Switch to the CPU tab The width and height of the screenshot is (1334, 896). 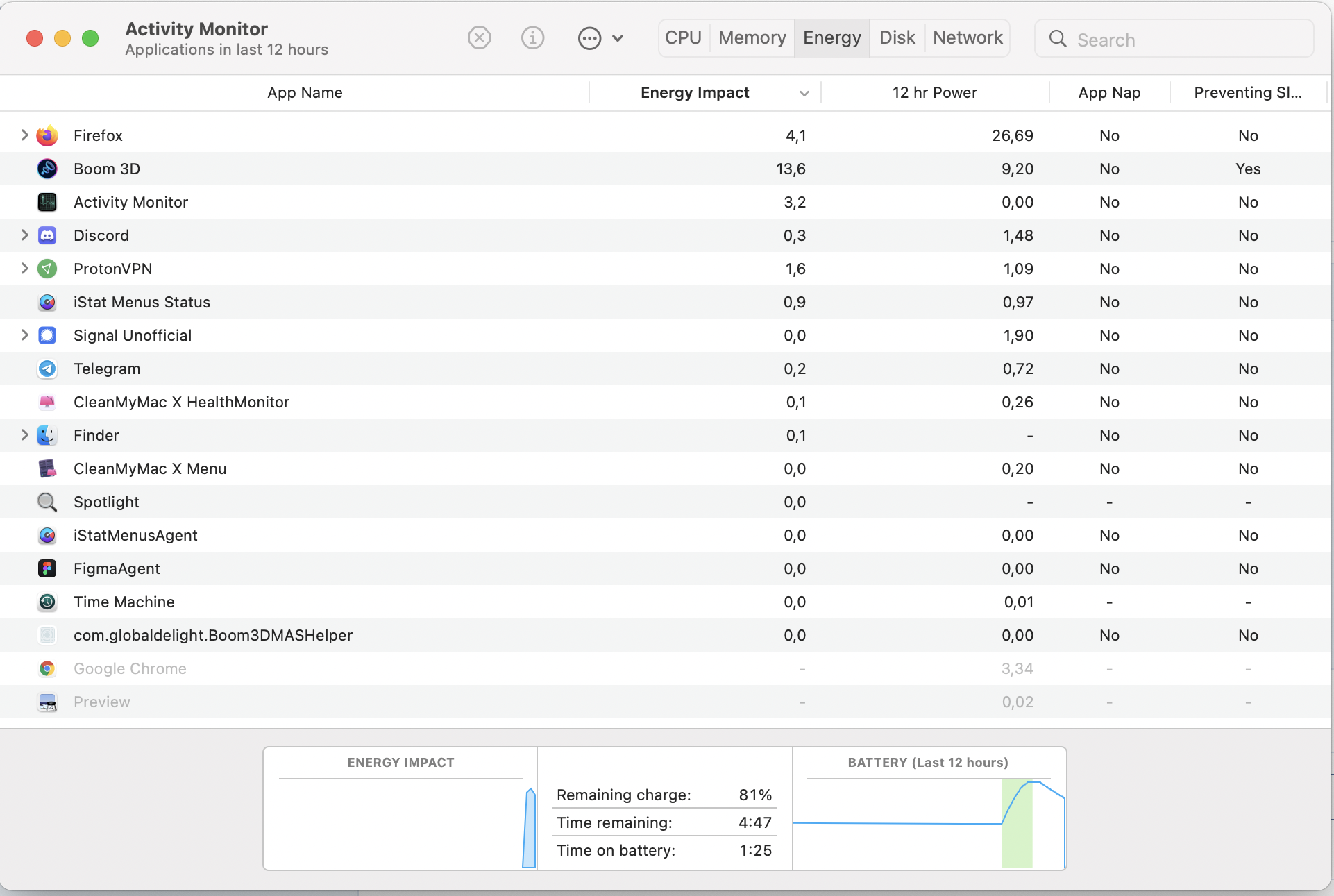tap(683, 37)
